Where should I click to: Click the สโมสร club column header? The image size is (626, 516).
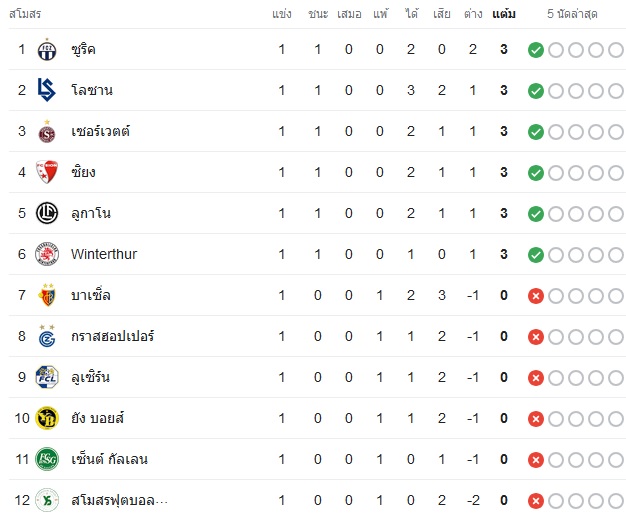point(25,14)
